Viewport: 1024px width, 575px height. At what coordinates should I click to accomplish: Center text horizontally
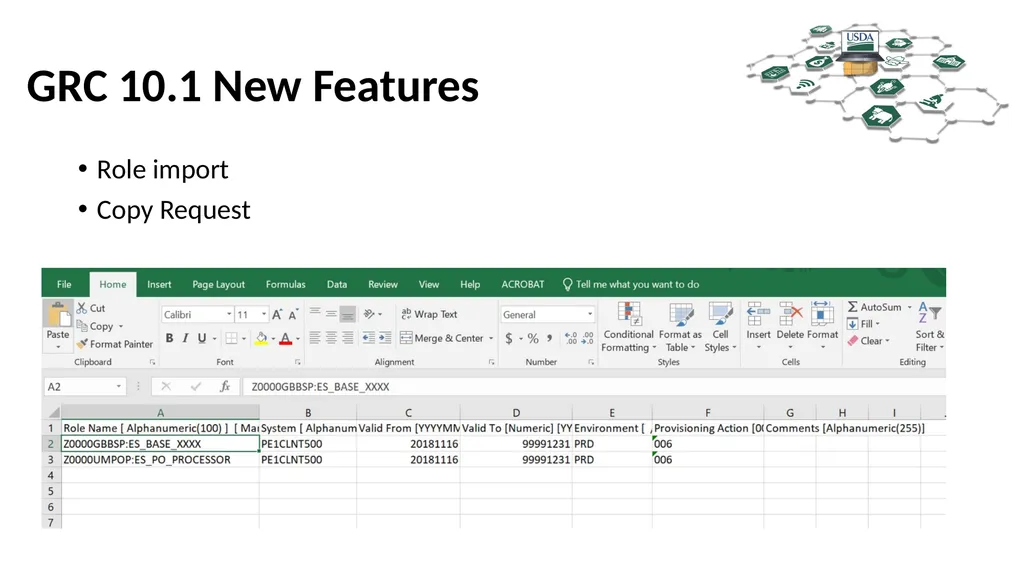(x=331, y=338)
